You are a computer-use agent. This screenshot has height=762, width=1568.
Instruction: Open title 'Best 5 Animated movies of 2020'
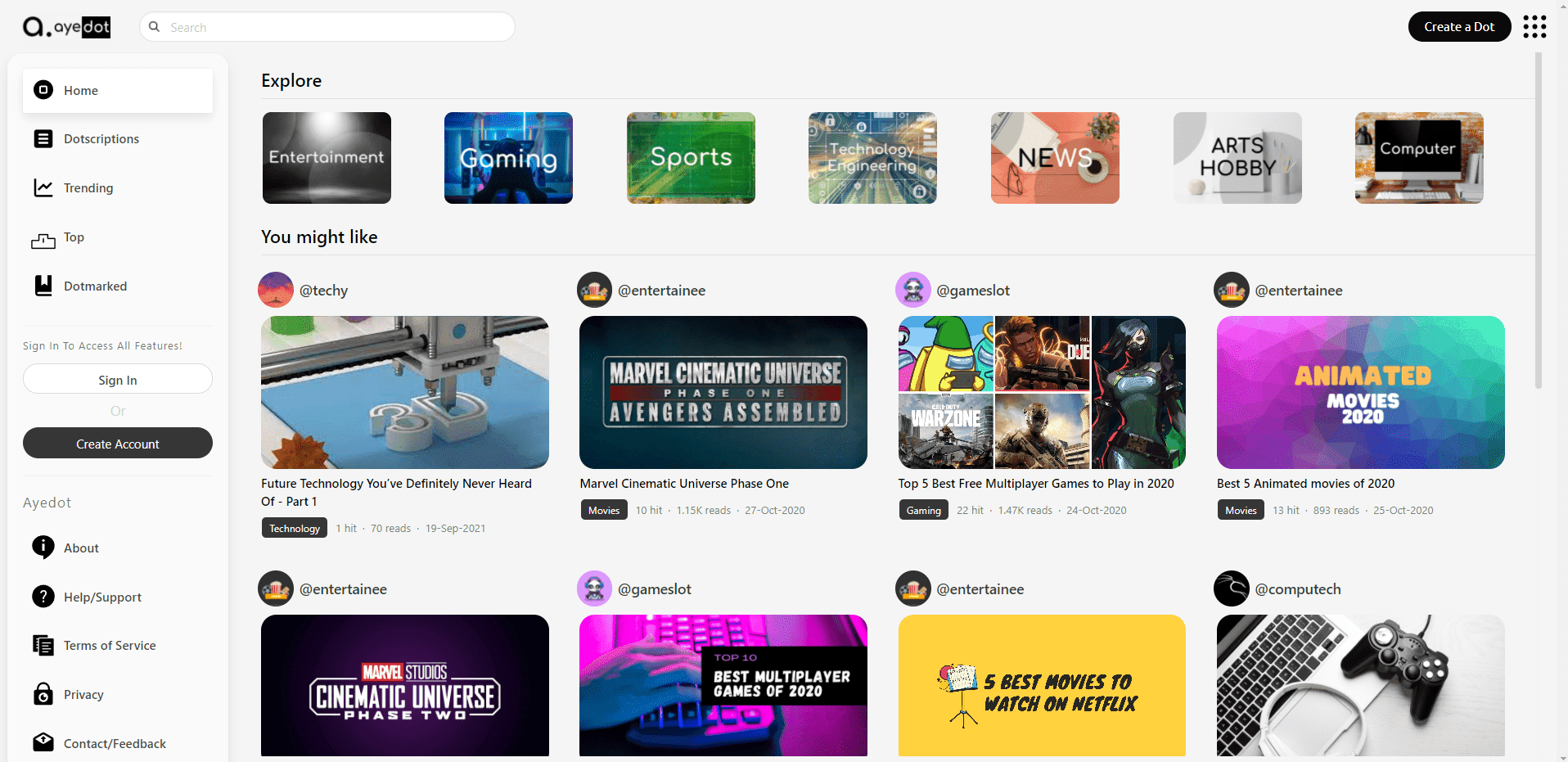tap(1305, 484)
